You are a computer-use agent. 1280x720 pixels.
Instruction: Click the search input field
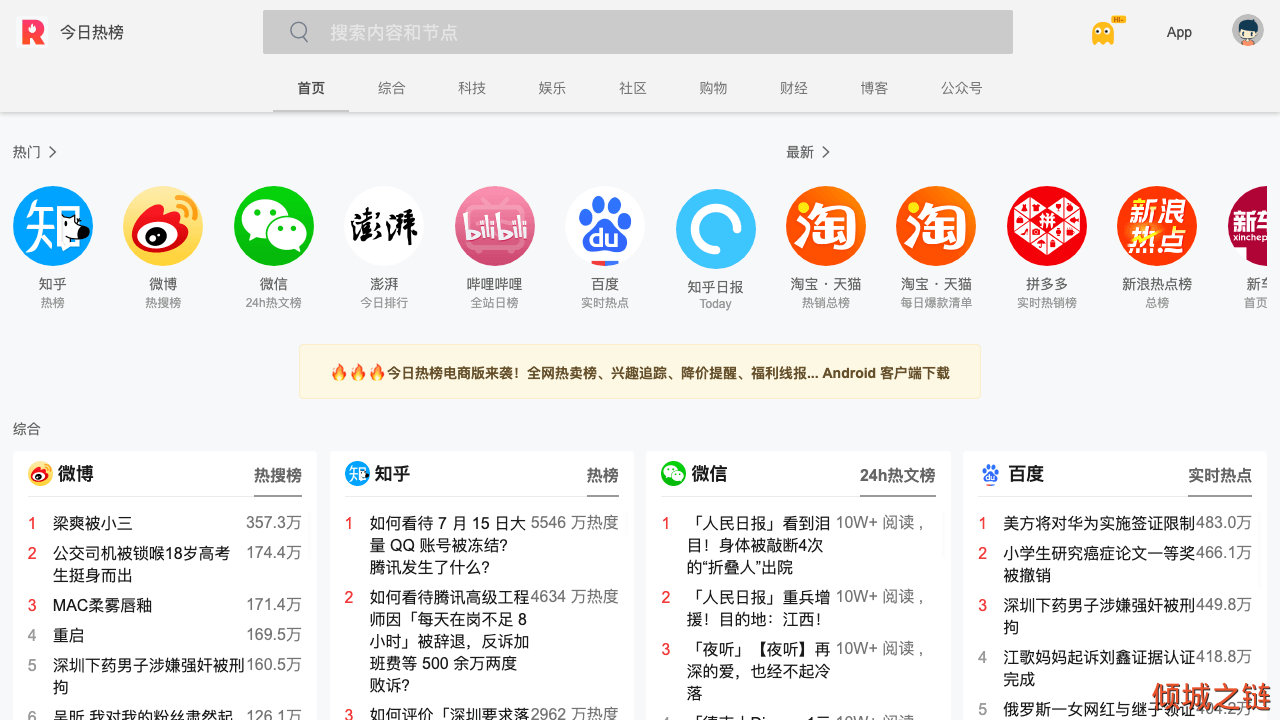pos(638,32)
